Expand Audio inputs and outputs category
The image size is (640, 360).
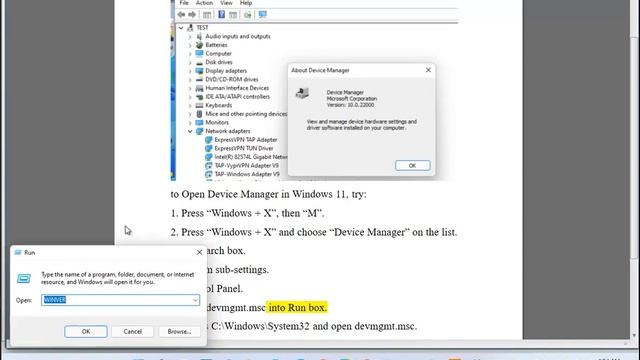pyautogui.click(x=190, y=36)
